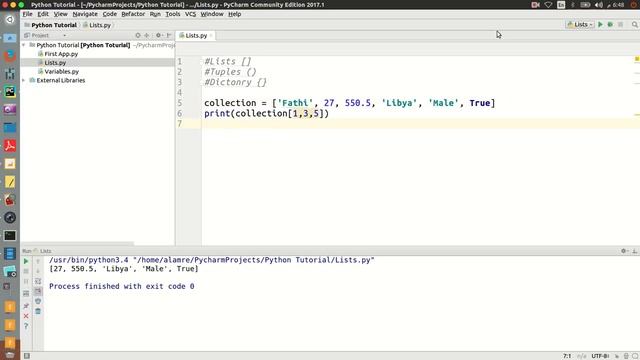Open the Navigate menu
This screenshot has width=640, height=360.
pos(85,14)
